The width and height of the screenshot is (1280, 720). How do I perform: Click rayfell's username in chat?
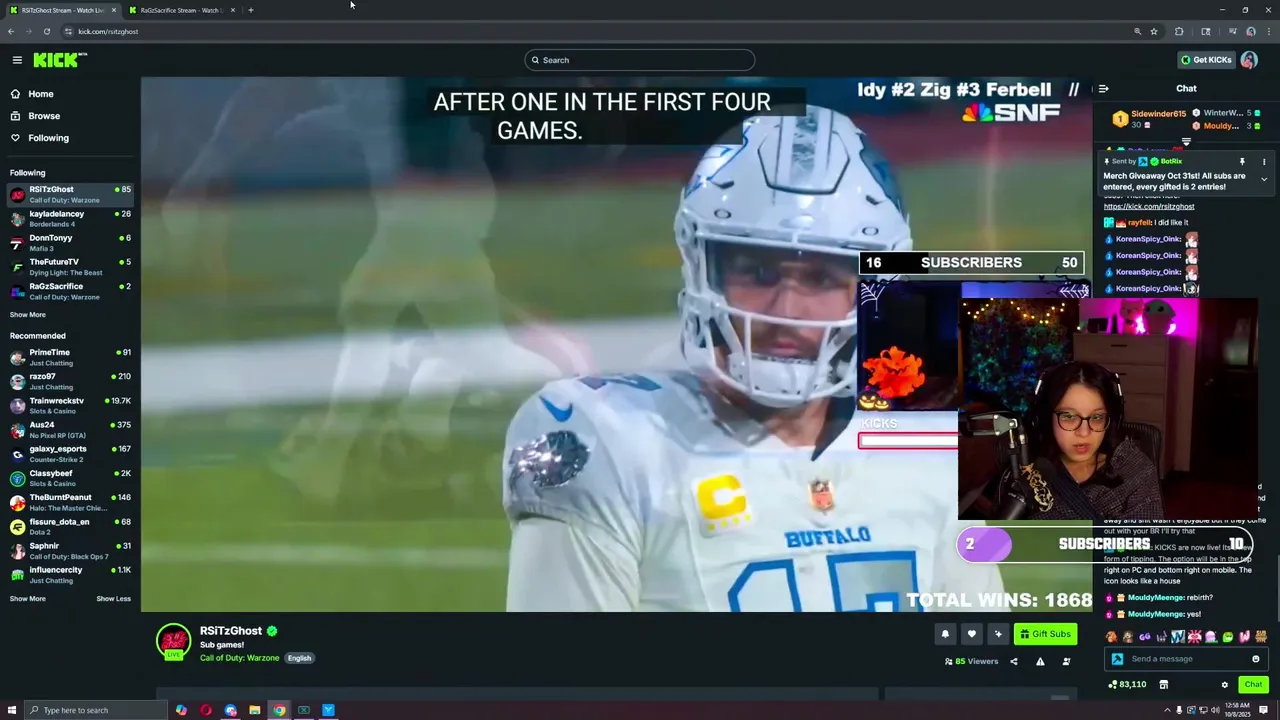point(1142,223)
